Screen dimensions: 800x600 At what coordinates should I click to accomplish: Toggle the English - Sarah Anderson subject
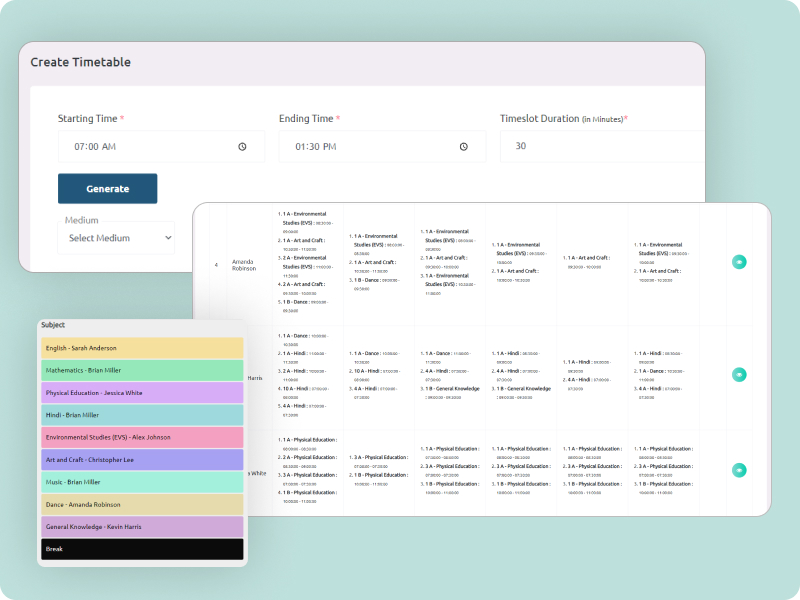[141, 347]
